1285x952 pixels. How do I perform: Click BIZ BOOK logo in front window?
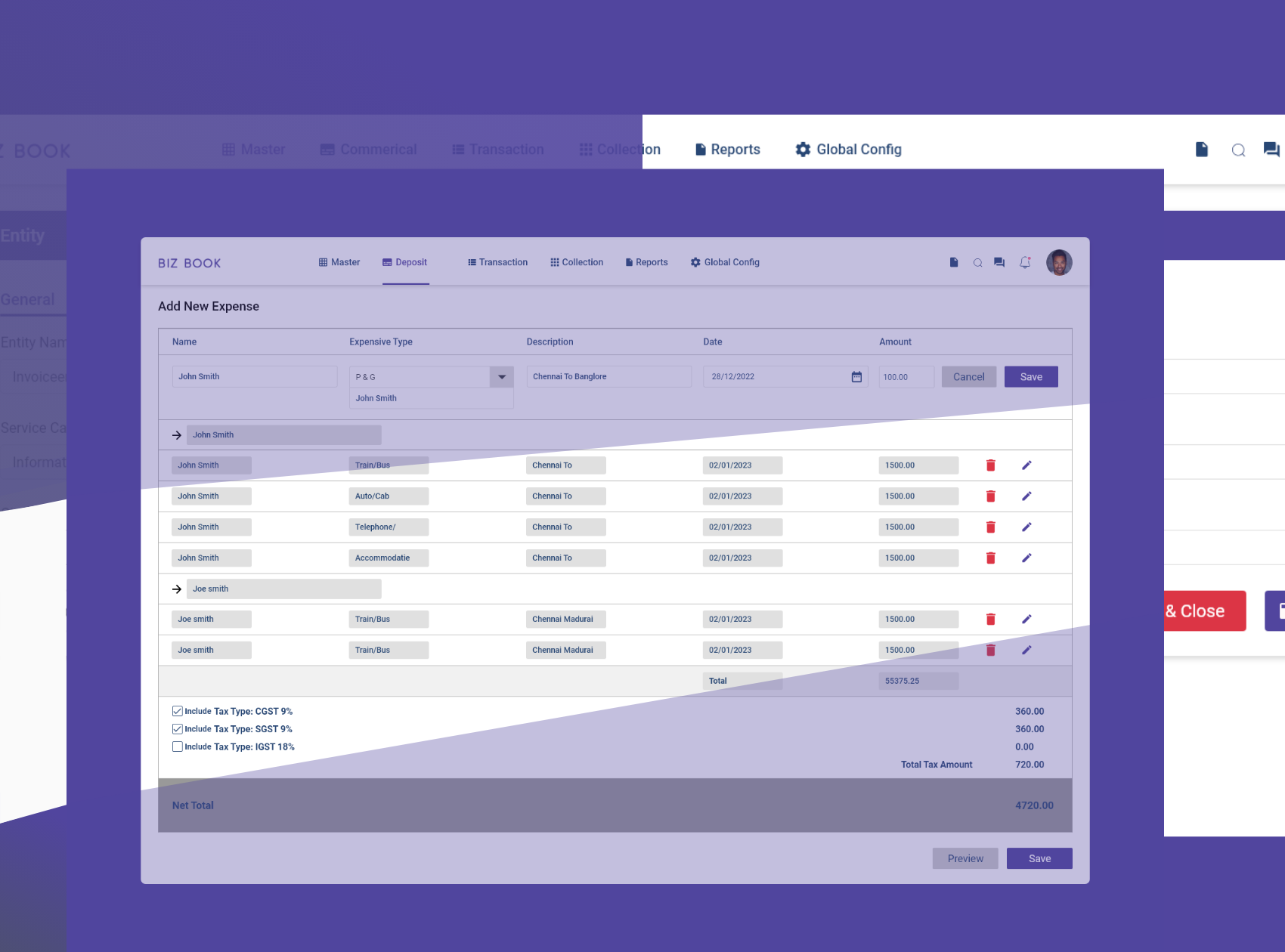point(190,264)
